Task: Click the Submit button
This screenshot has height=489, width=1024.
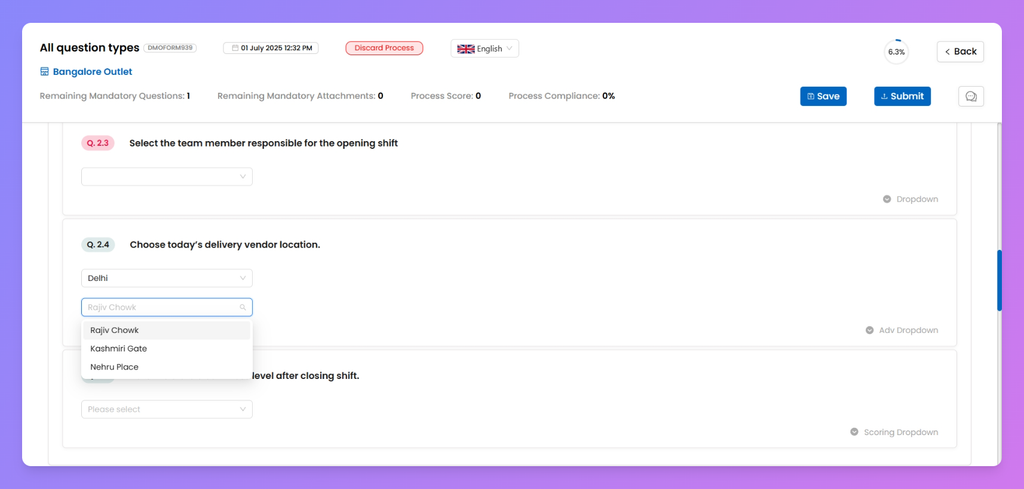Action: tap(902, 96)
